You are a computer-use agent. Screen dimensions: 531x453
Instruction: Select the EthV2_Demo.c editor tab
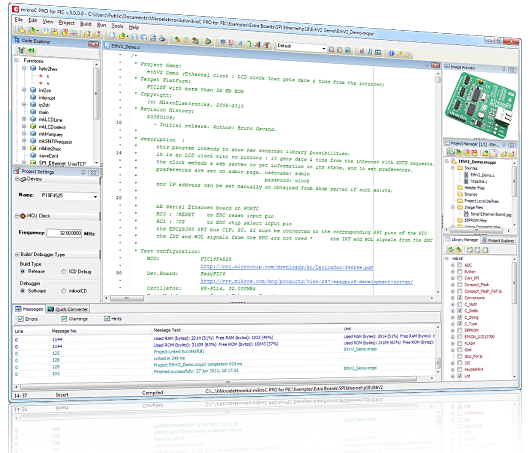(x=123, y=46)
